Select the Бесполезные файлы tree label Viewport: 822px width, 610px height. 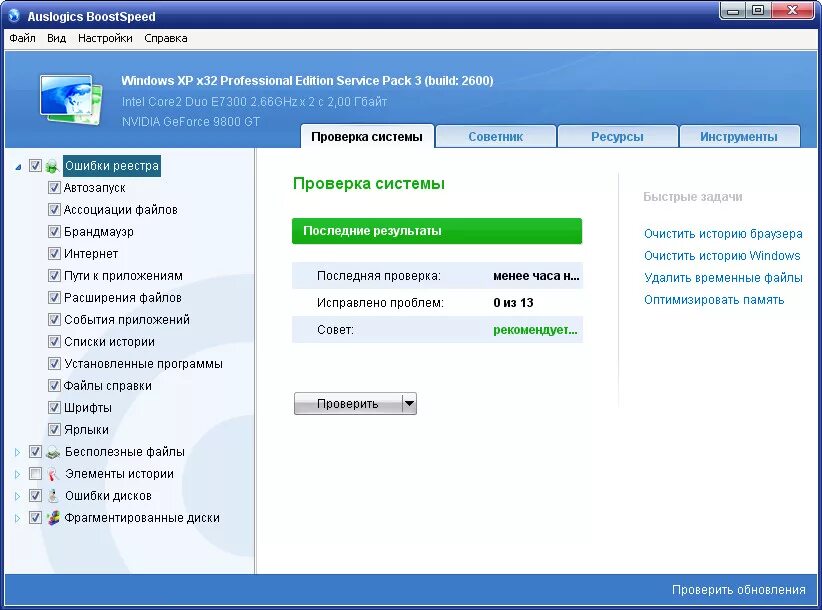tap(125, 452)
